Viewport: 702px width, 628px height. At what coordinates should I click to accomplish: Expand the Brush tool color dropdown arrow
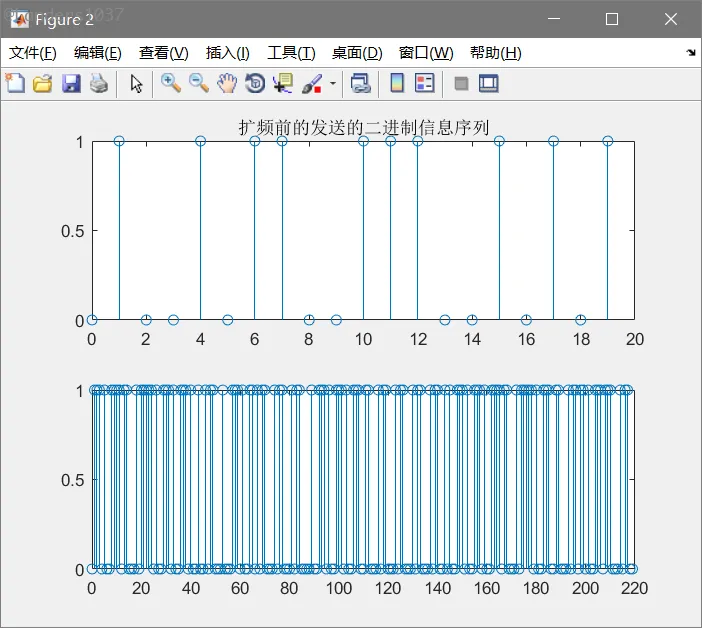pos(332,84)
